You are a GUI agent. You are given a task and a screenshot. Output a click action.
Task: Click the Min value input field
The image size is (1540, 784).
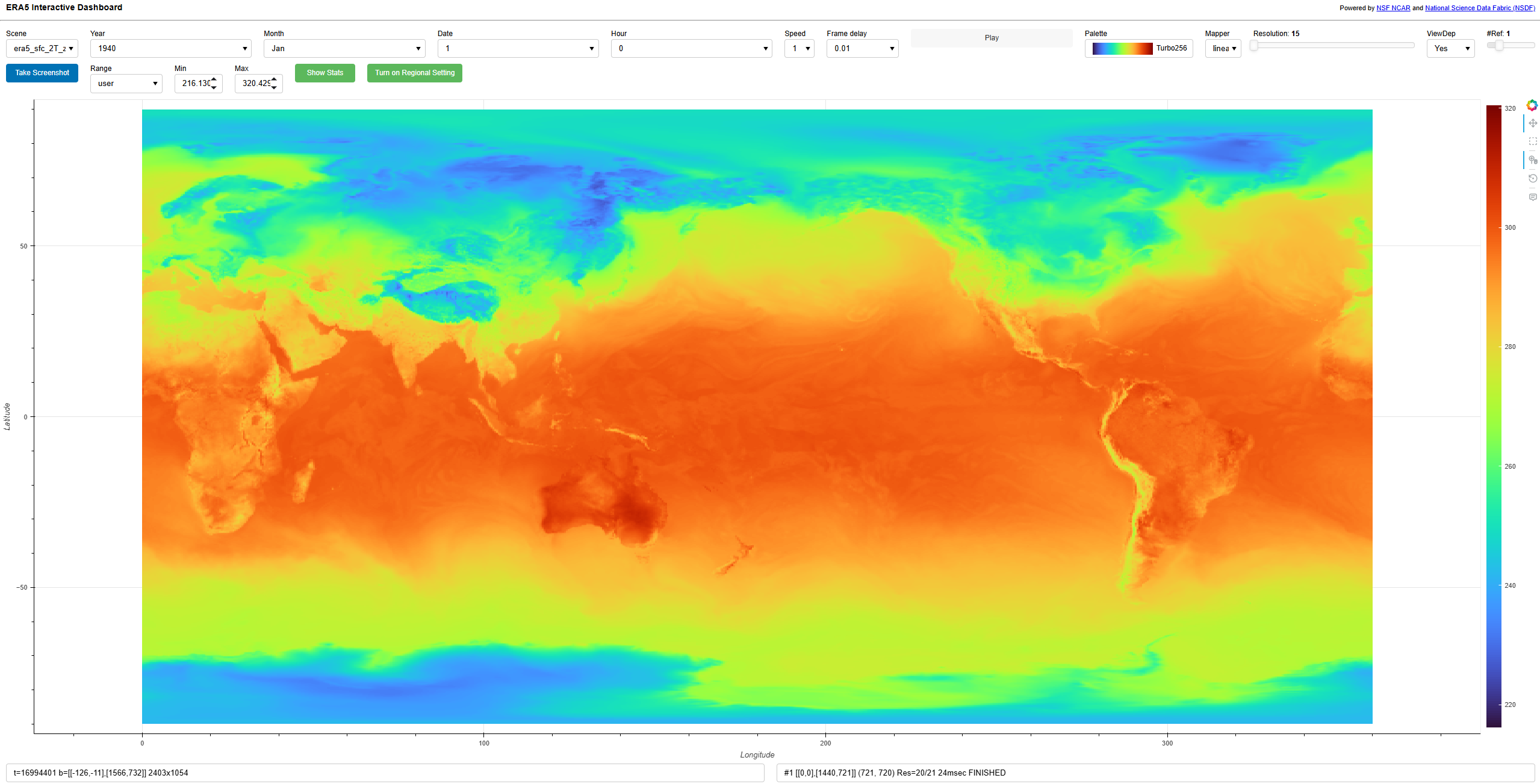(x=194, y=84)
